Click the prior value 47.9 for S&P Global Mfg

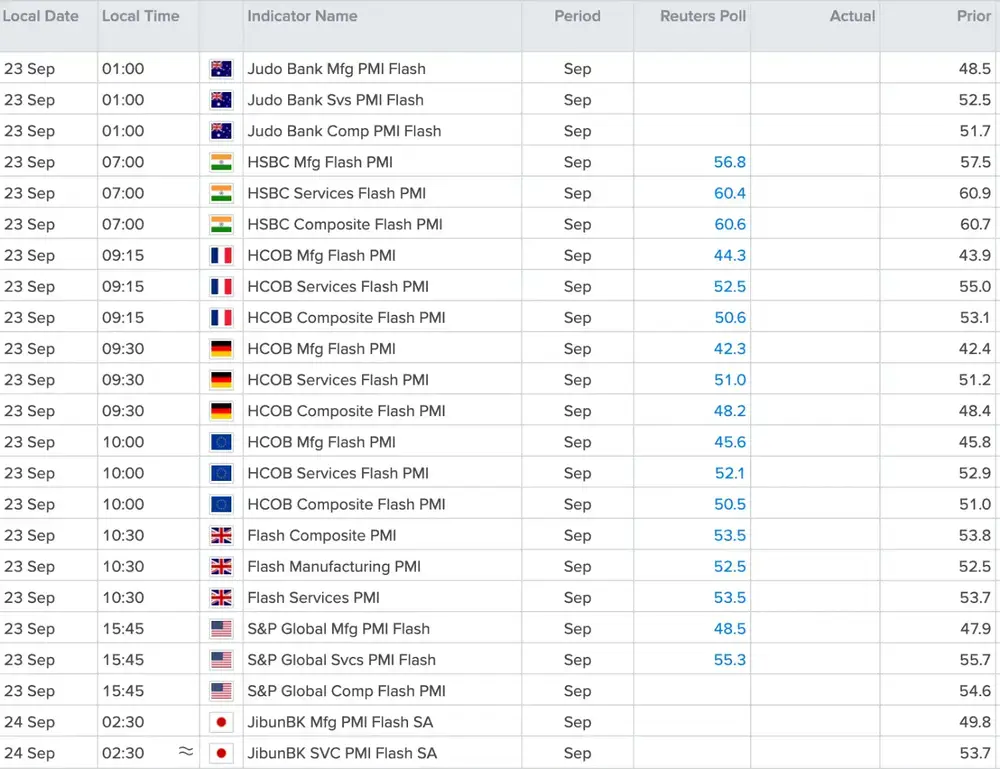975,629
